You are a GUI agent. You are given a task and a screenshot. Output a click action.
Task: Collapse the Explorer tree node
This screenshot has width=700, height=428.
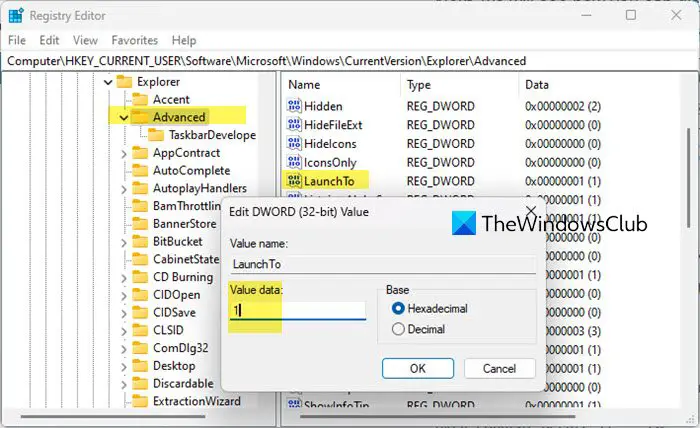point(108,82)
